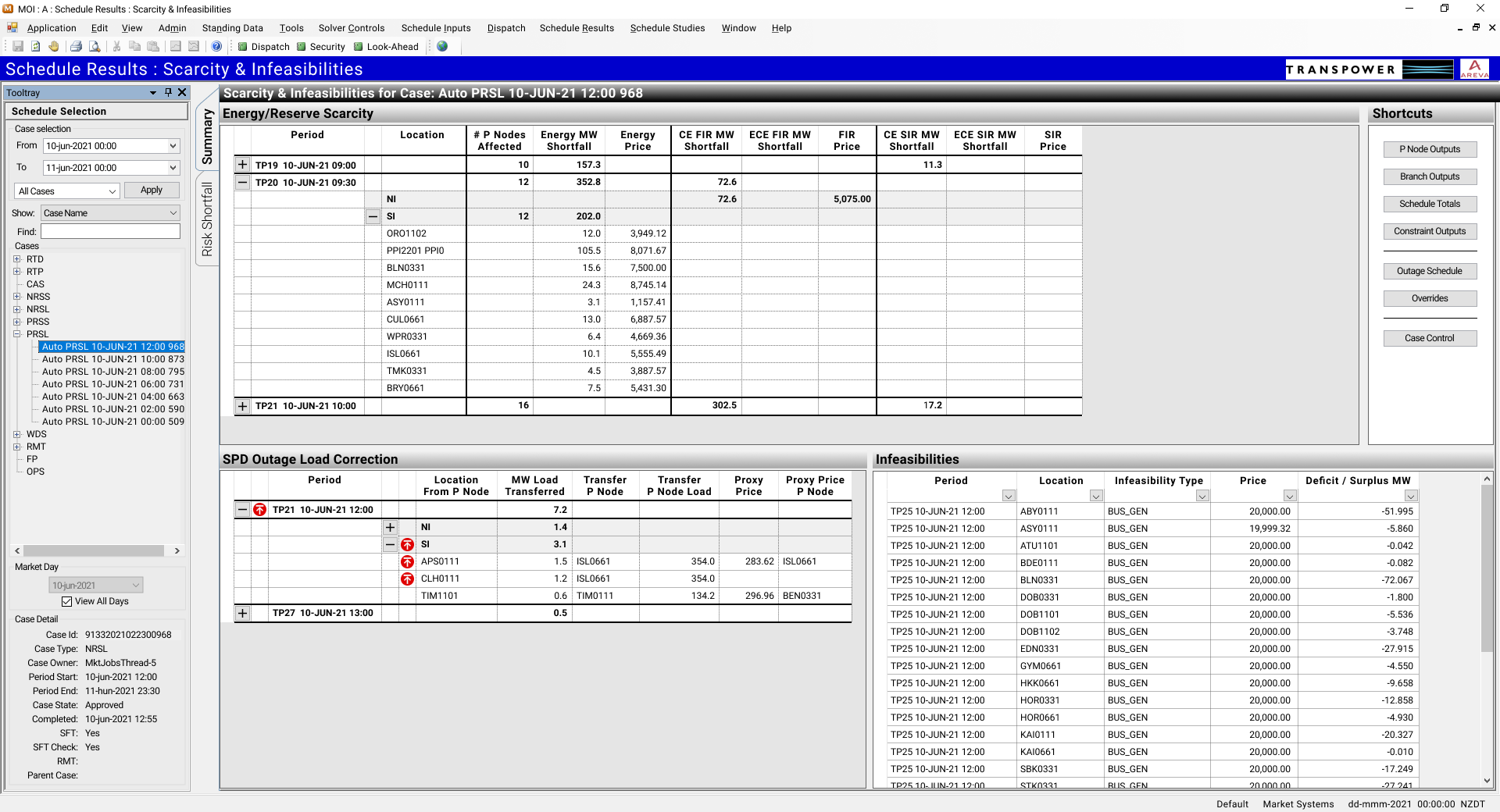Open Help via blue question icon

point(216,47)
